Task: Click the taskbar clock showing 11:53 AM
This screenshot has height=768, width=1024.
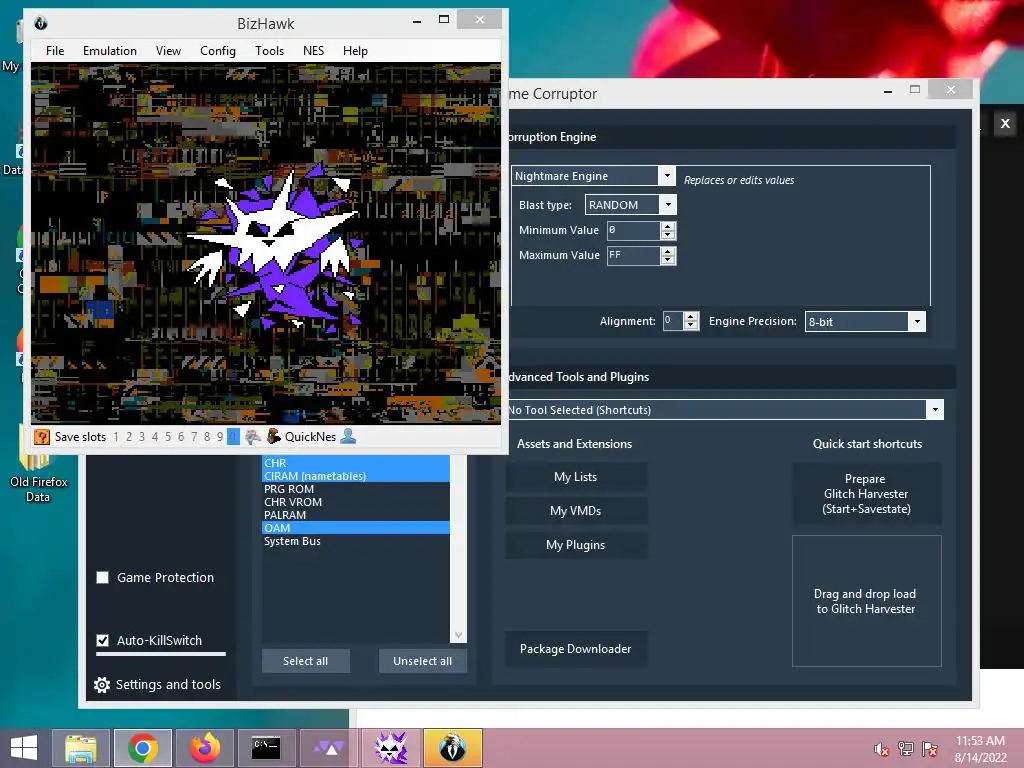Action: 980,748
